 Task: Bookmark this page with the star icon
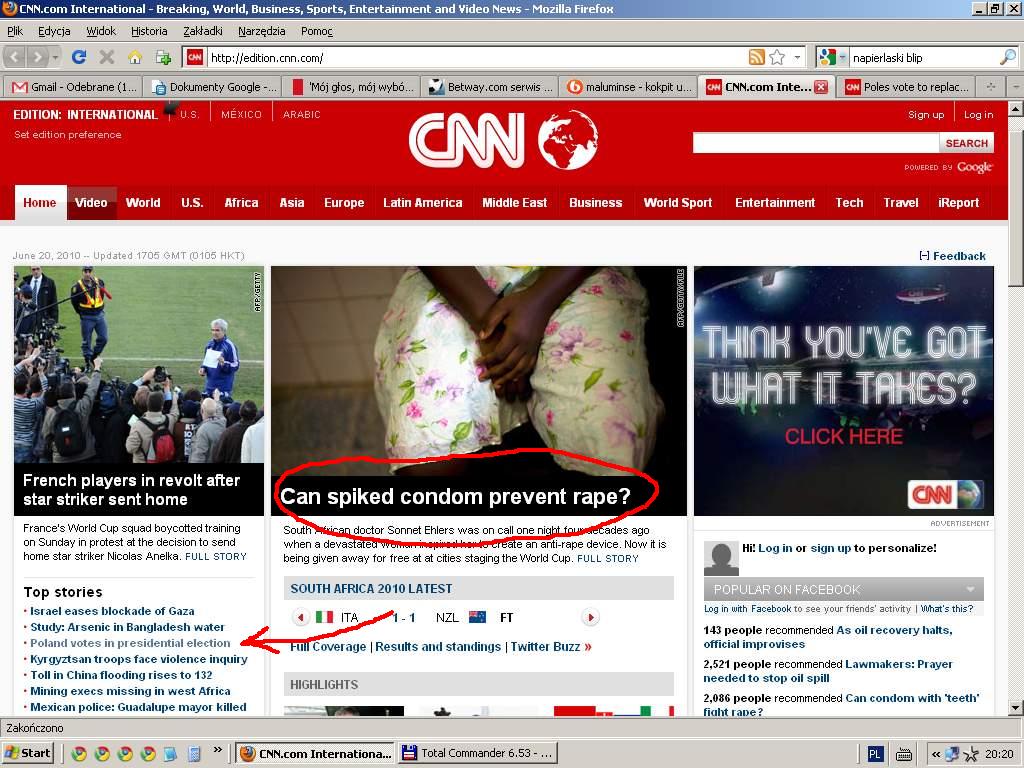[776, 57]
